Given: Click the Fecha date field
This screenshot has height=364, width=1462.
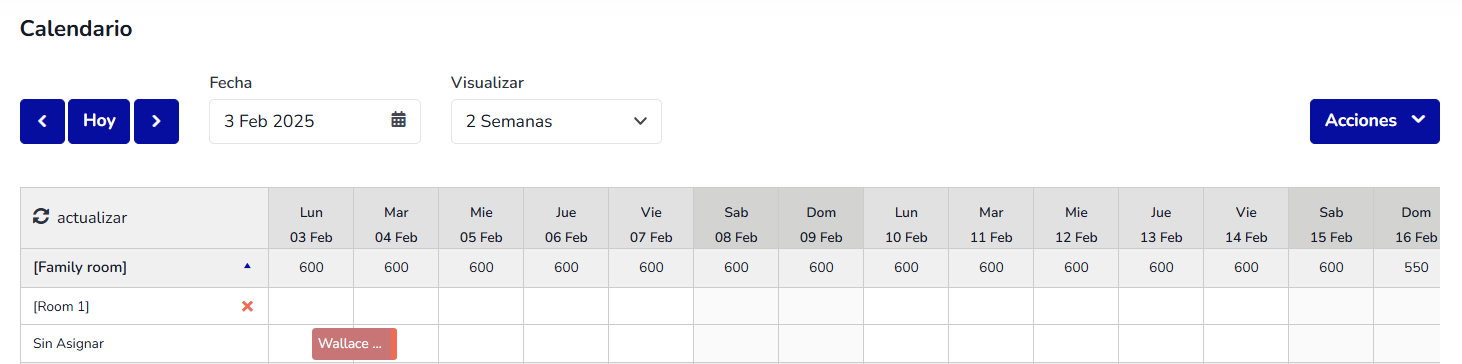Looking at the screenshot, I should point(314,121).
